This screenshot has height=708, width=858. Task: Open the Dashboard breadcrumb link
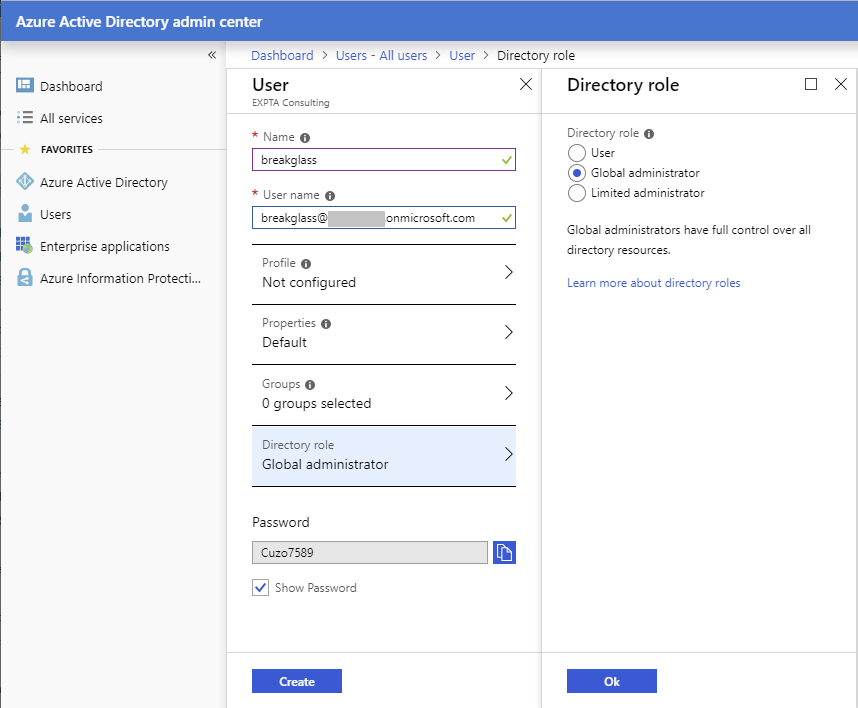282,55
